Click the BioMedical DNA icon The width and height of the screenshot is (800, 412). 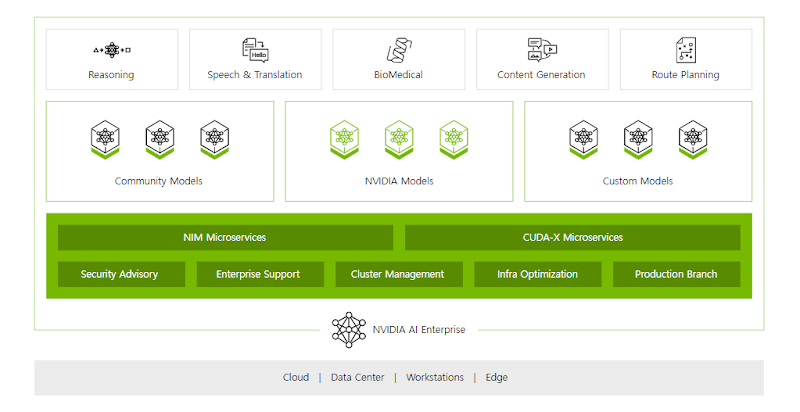coord(399,50)
